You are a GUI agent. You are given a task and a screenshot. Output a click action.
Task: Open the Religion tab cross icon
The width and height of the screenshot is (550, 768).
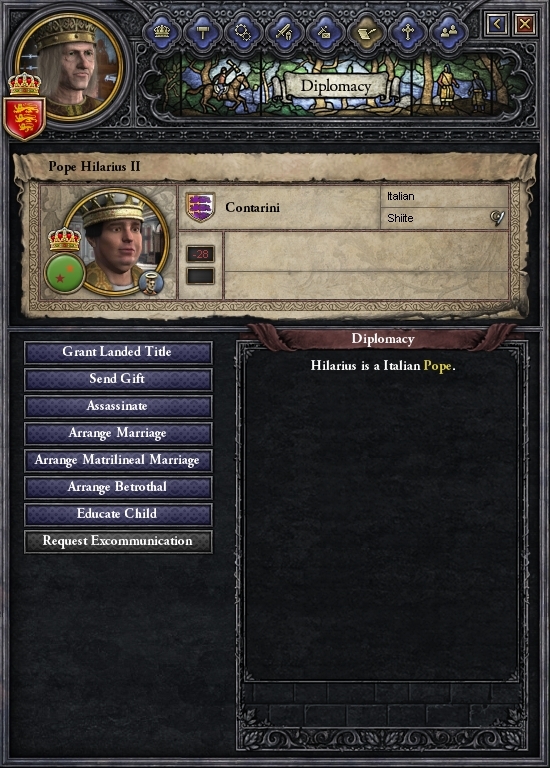(407, 32)
